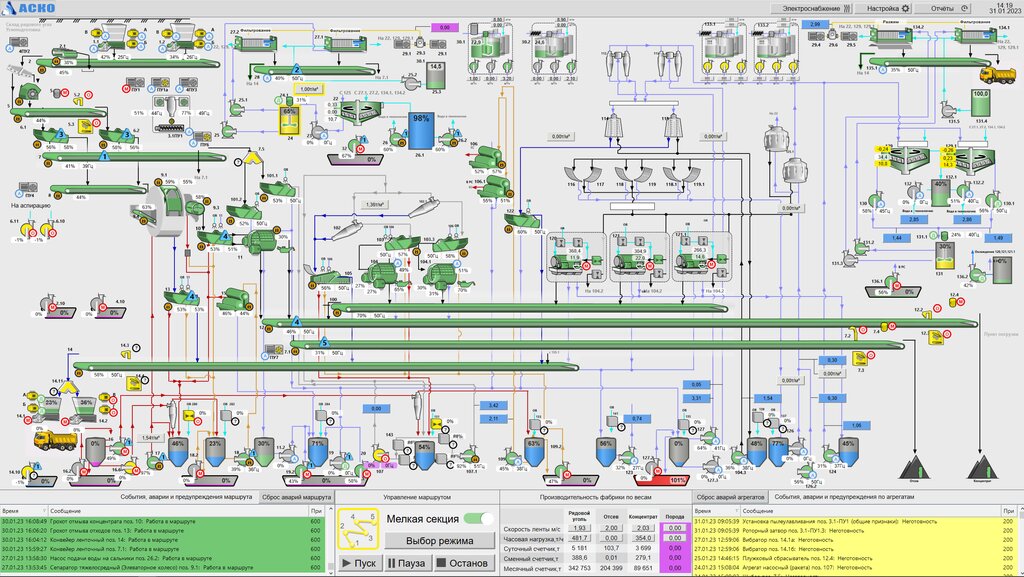The width and height of the screenshot is (1024, 577).
Task: Click the Отсев stockpile icon
Action: click(x=914, y=467)
